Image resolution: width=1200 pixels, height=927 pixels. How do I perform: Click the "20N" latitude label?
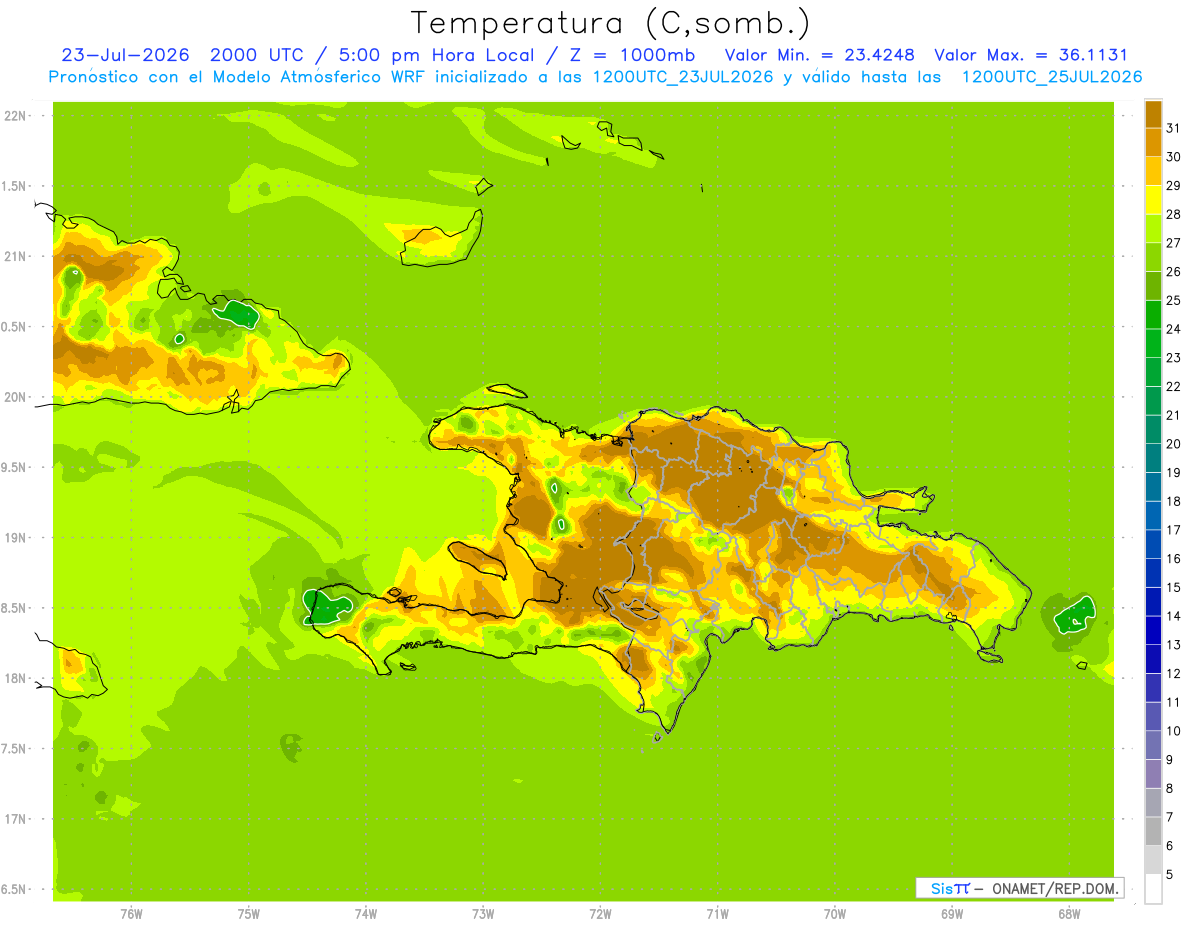pos(16,397)
